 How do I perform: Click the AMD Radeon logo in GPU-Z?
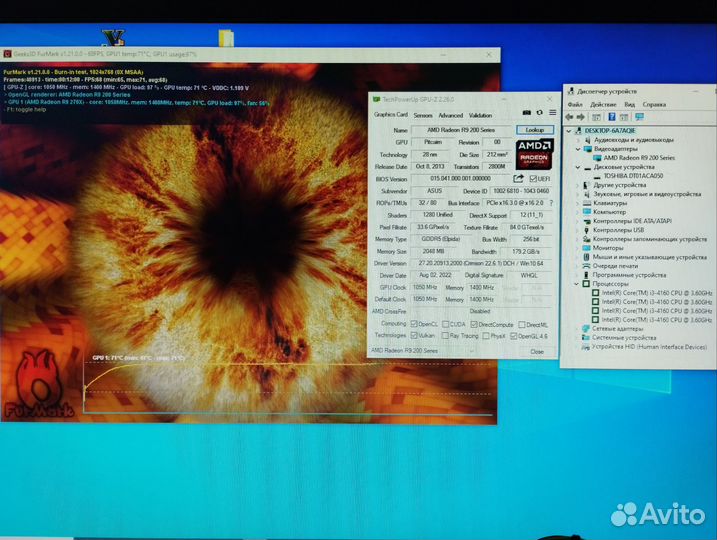535,154
